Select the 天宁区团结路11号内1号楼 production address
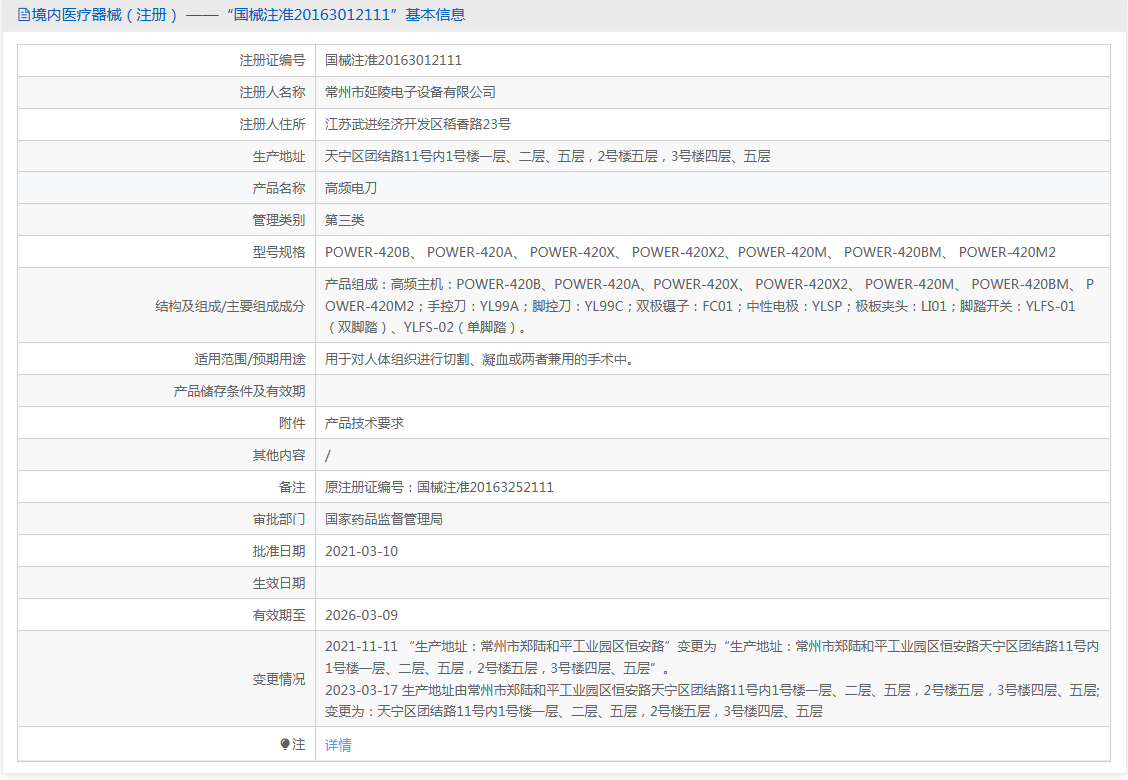This screenshot has width=1128, height=780. pos(547,156)
